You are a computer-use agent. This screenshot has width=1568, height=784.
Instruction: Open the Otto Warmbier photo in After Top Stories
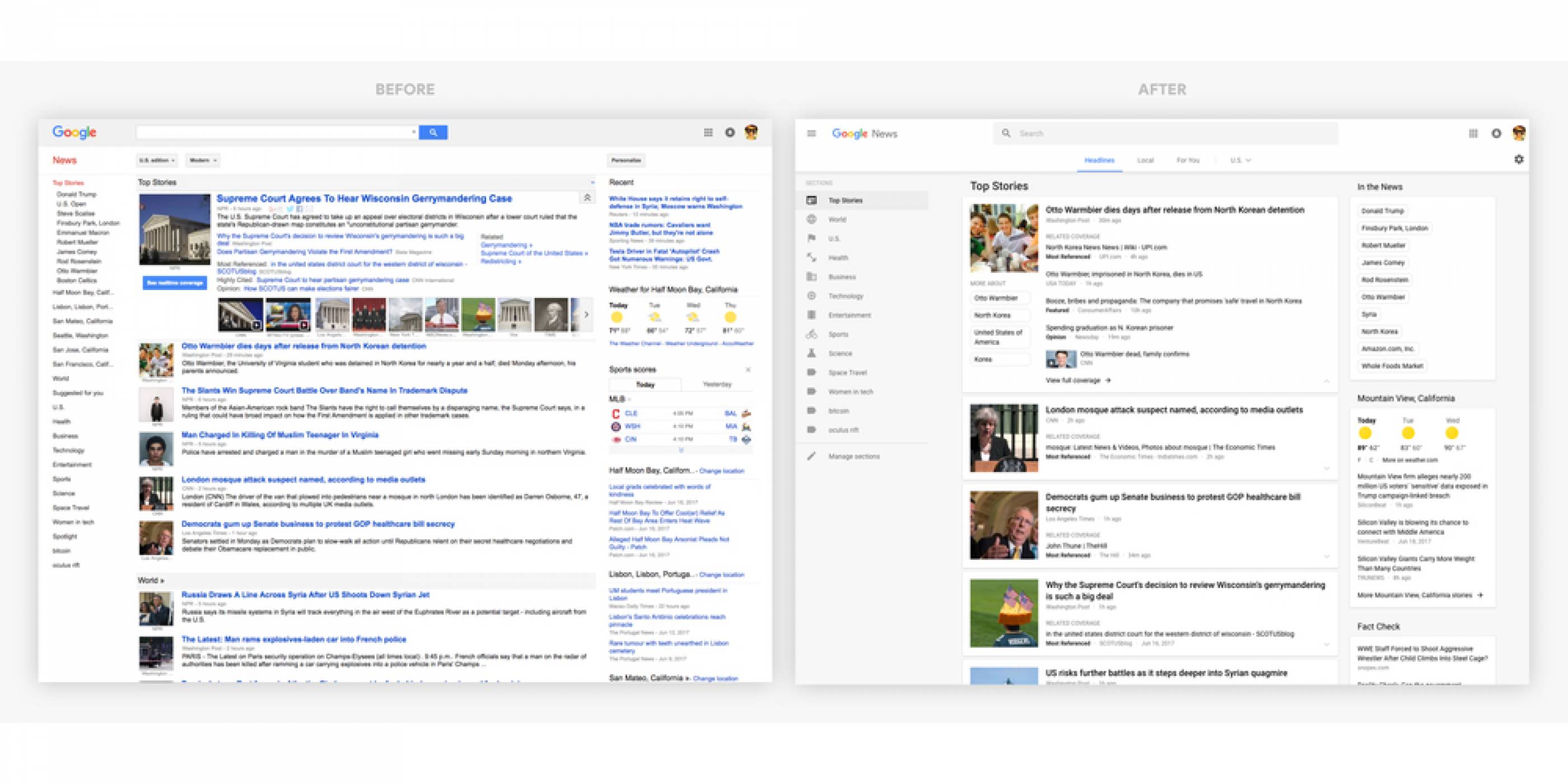pyautogui.click(x=1004, y=238)
